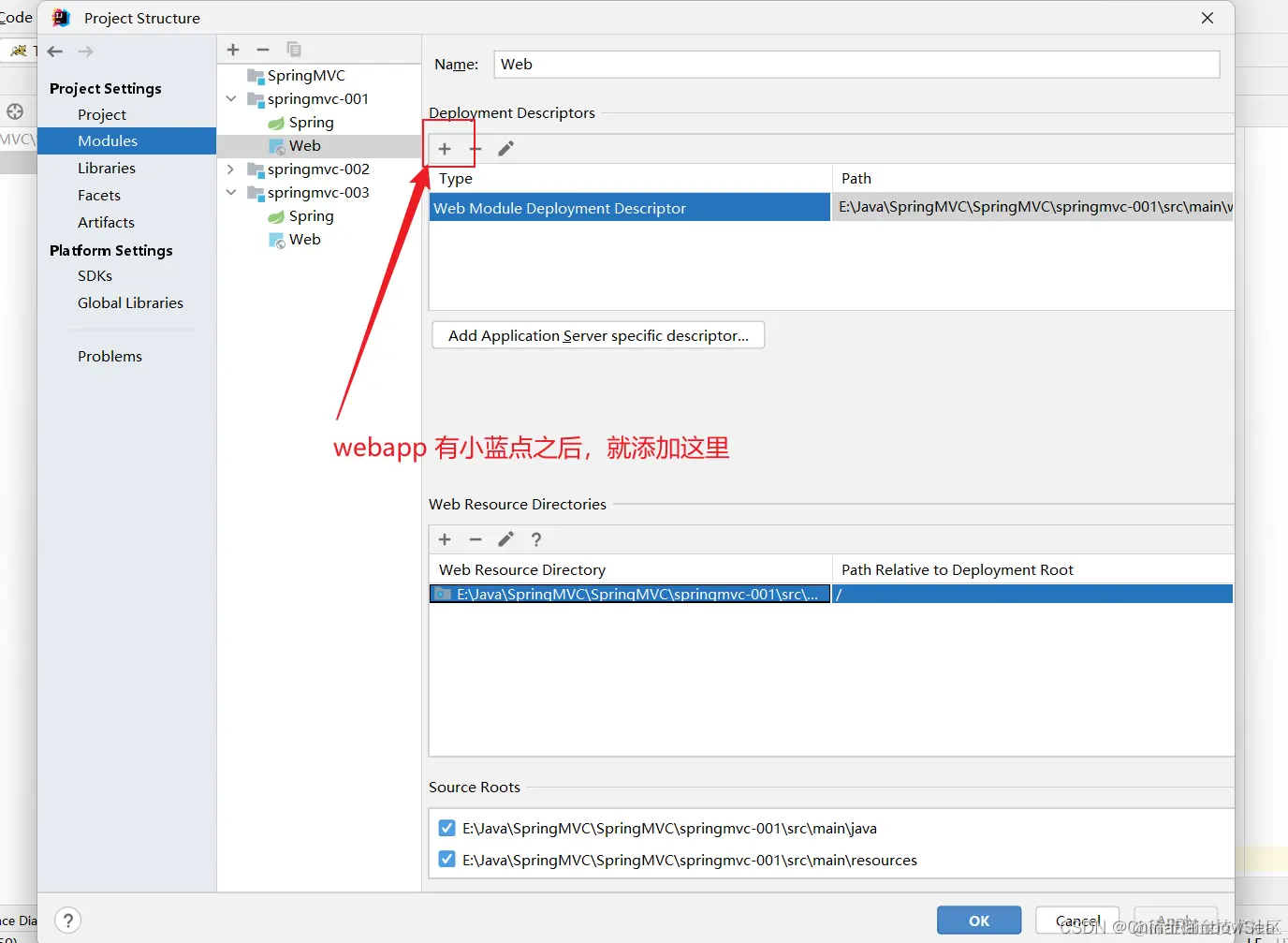
Task: Click into the Name field containing Web
Action: click(856, 65)
